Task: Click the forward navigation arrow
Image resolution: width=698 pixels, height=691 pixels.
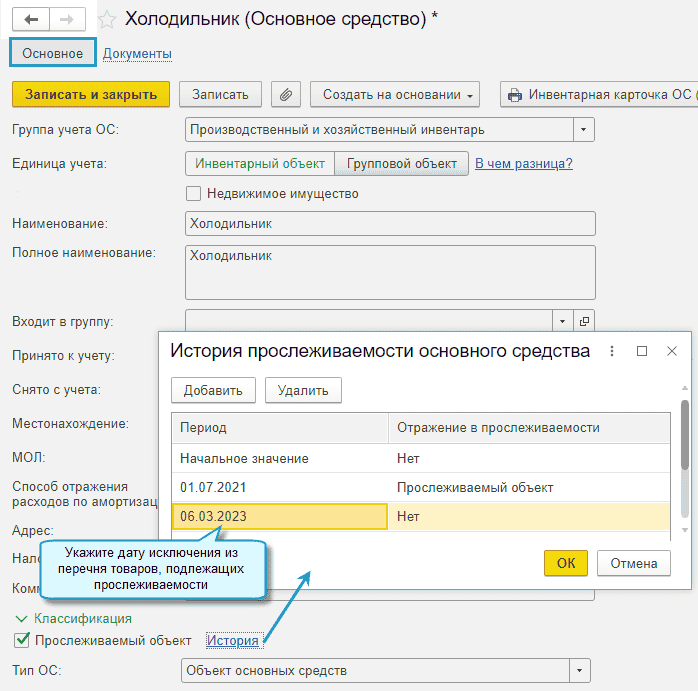Action: 66,19
